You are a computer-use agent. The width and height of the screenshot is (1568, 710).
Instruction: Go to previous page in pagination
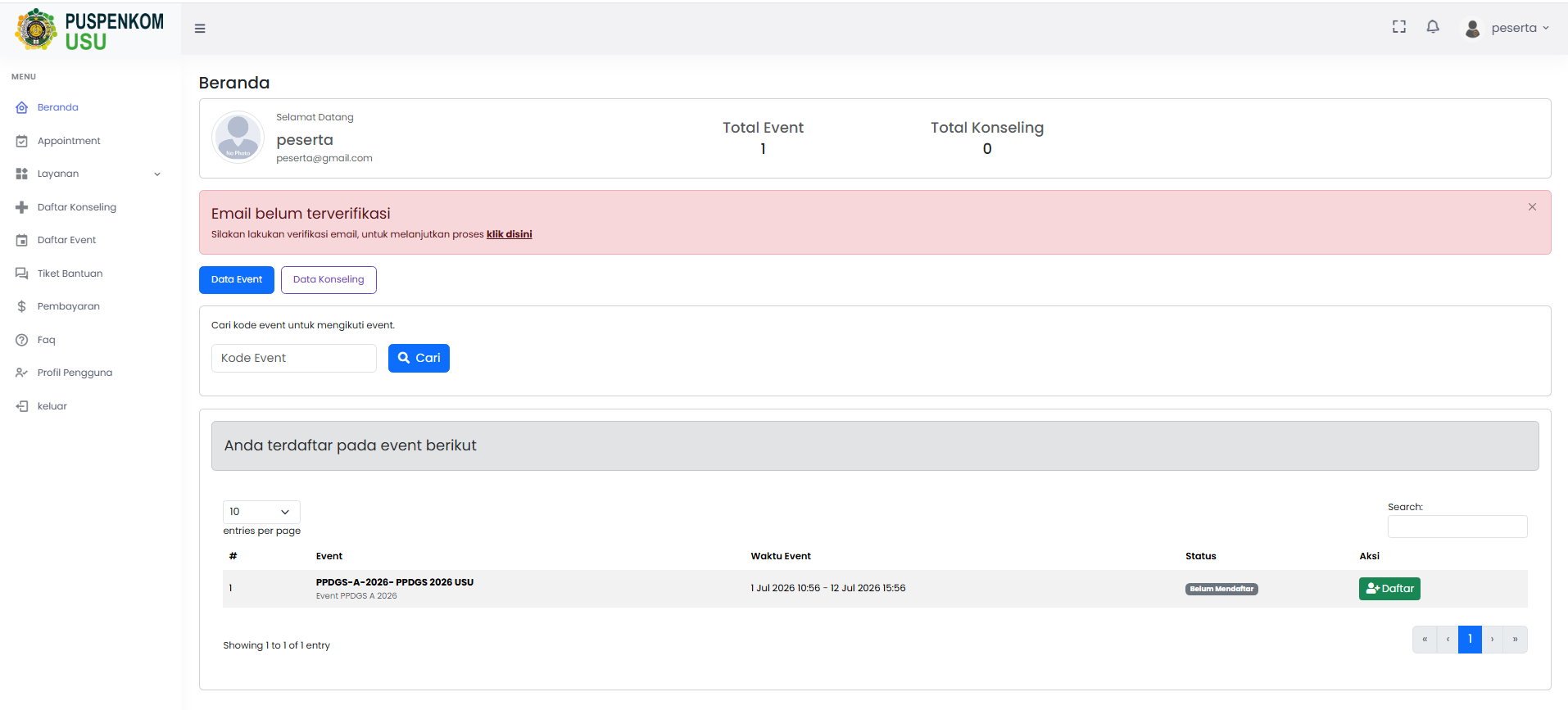1448,640
